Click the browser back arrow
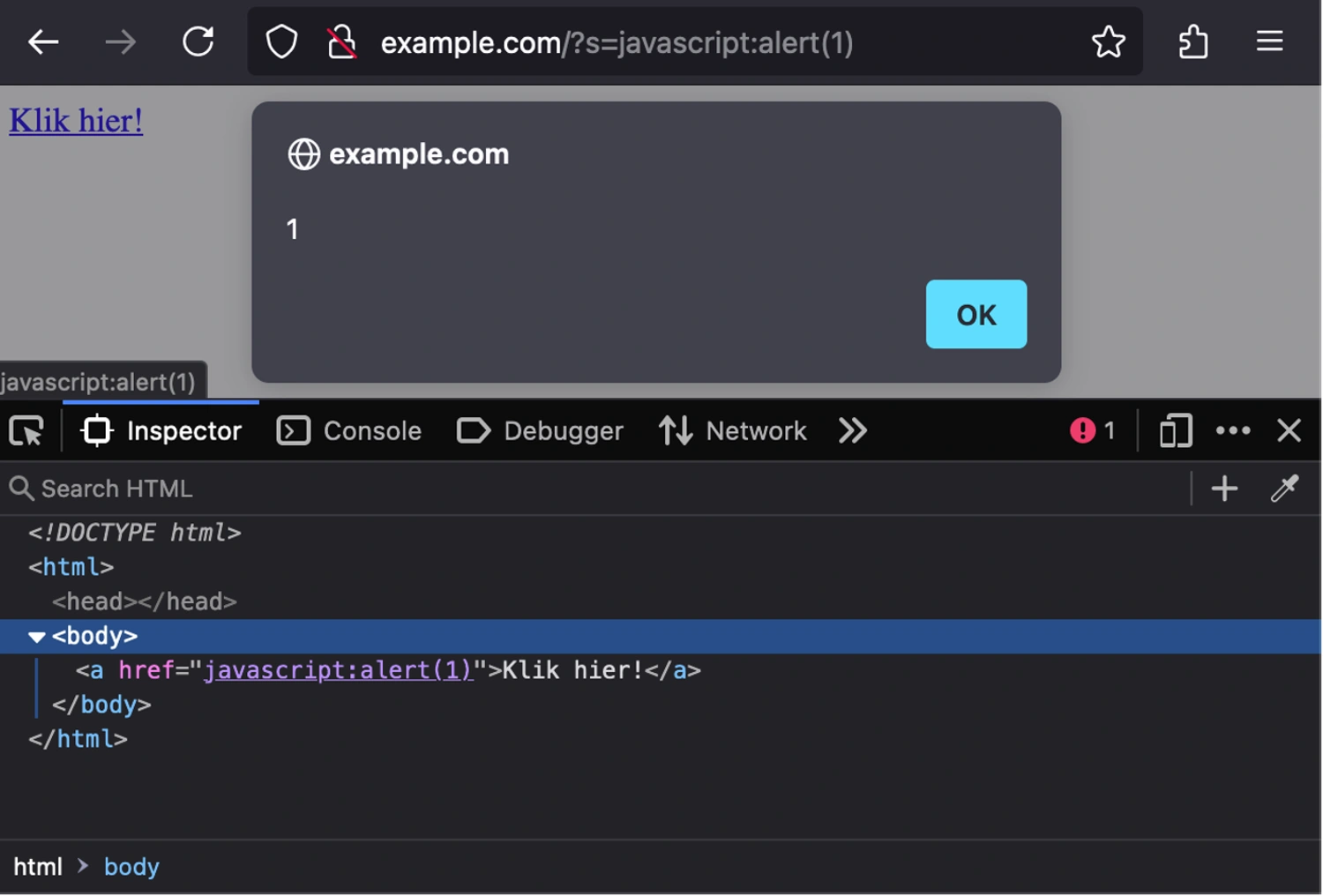Image resolution: width=1323 pixels, height=896 pixels. (43, 41)
